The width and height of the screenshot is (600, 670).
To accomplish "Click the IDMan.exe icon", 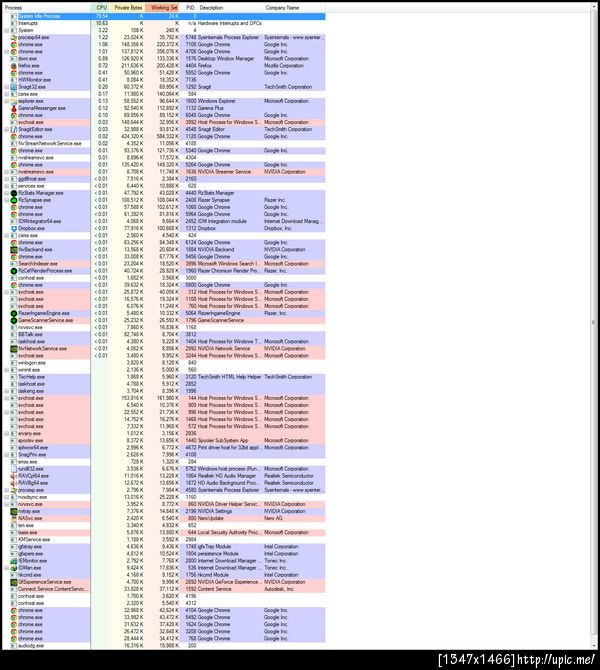I will click(14, 568).
